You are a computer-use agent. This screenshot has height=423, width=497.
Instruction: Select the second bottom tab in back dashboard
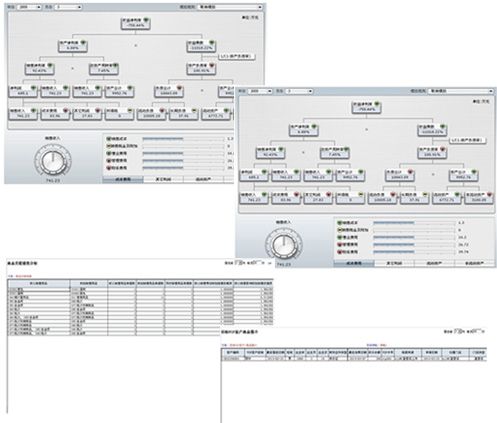(163, 179)
